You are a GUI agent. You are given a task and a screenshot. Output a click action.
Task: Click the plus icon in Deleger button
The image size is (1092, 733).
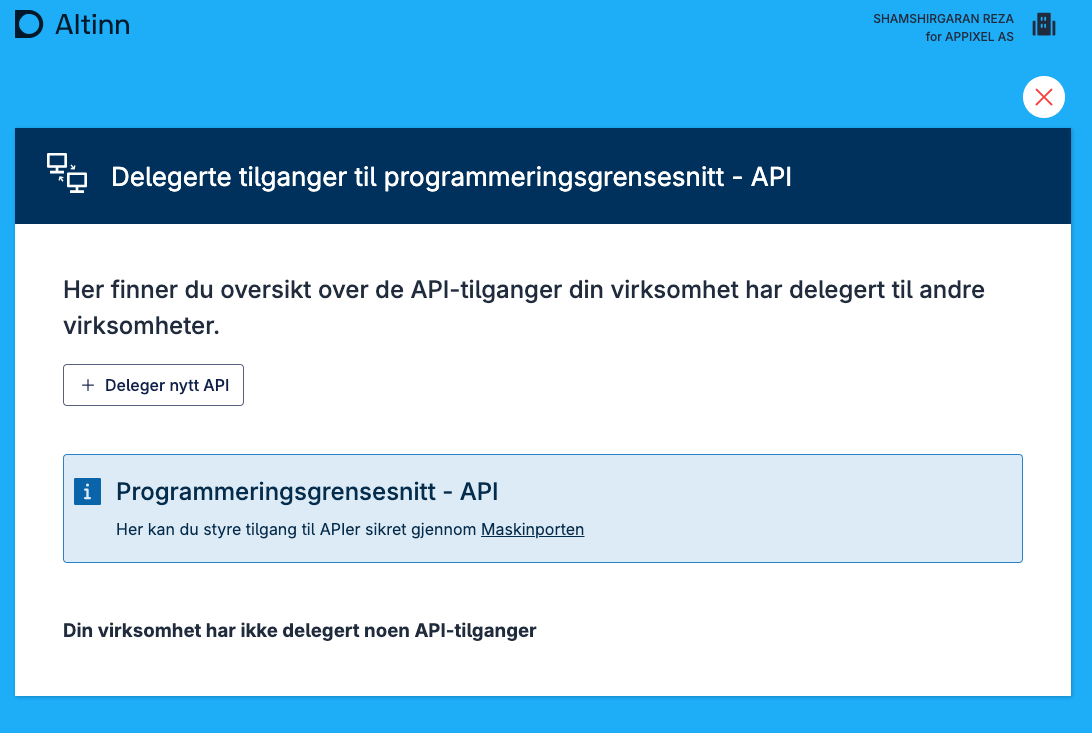click(x=88, y=385)
